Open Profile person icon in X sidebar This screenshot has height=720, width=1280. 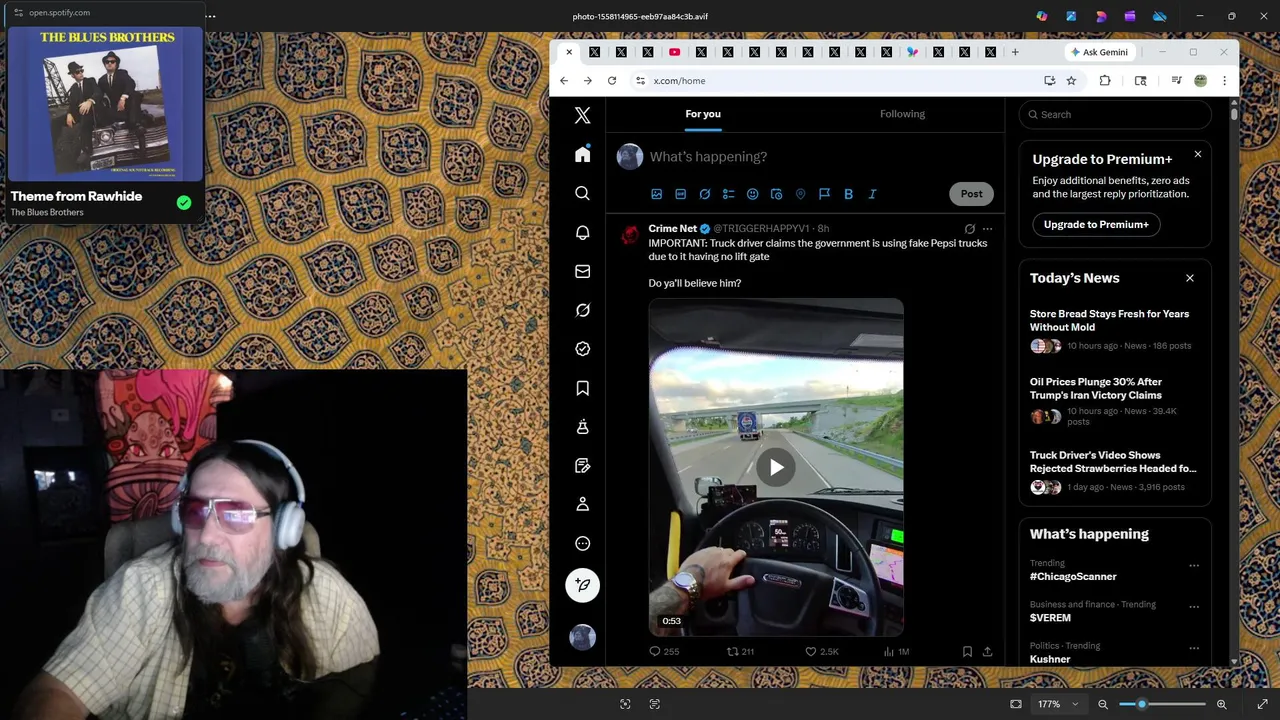[x=582, y=505]
